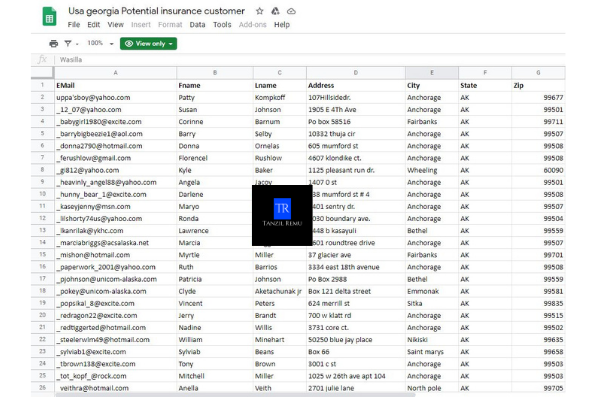Select row 26 header
Screen dimensions: 600x400
[42, 387]
